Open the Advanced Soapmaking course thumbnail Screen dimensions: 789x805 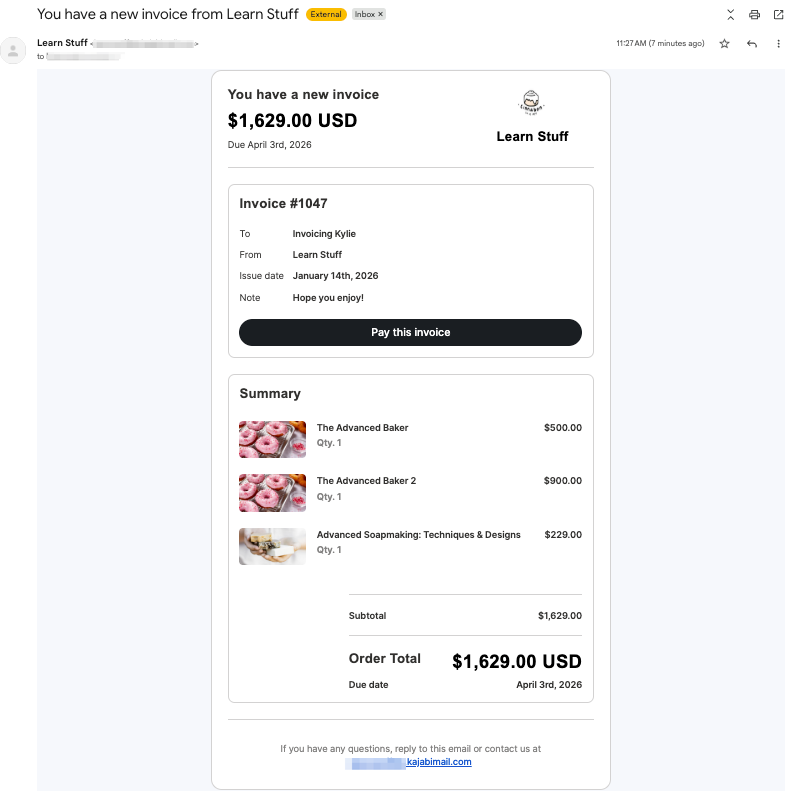(272, 546)
